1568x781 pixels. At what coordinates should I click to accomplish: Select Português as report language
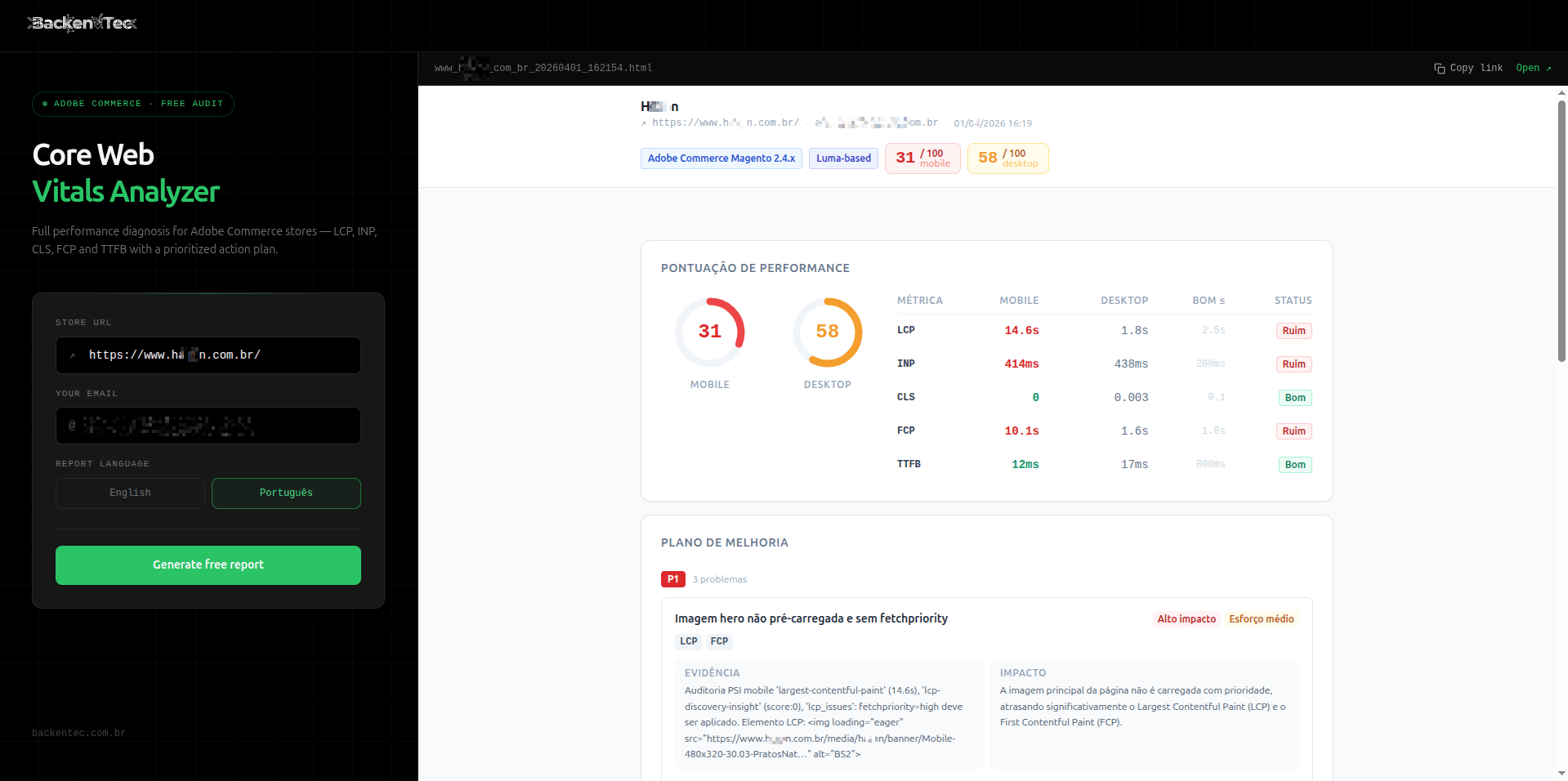click(285, 493)
